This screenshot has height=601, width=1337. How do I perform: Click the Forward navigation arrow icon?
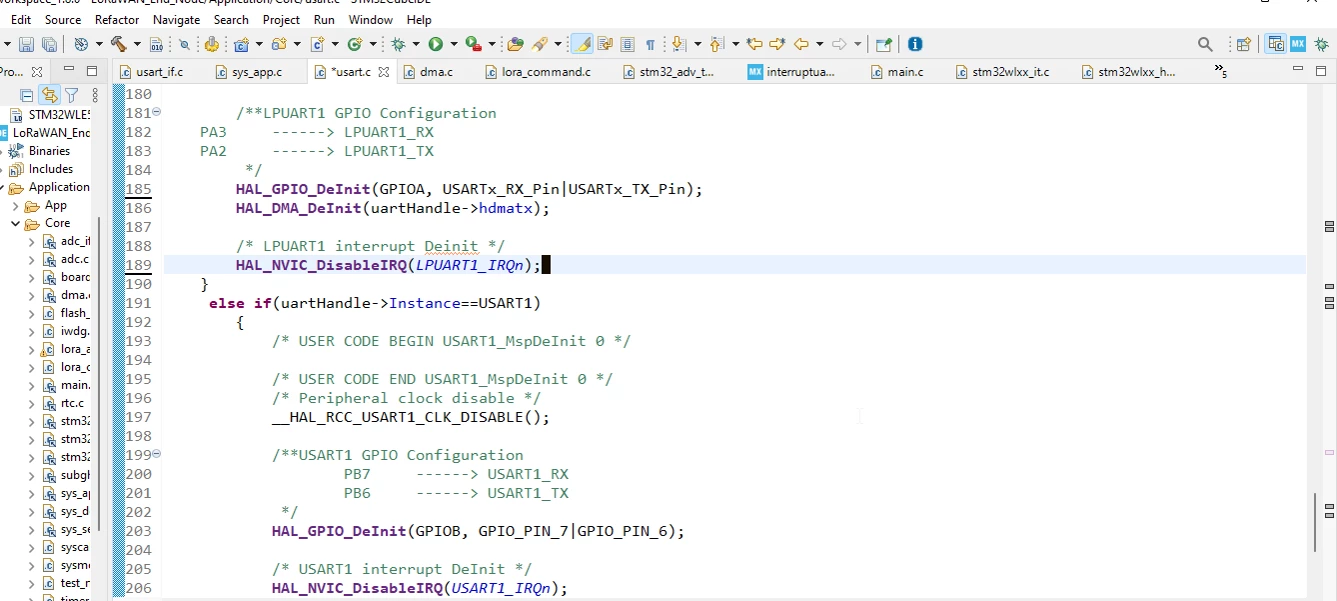point(837,44)
